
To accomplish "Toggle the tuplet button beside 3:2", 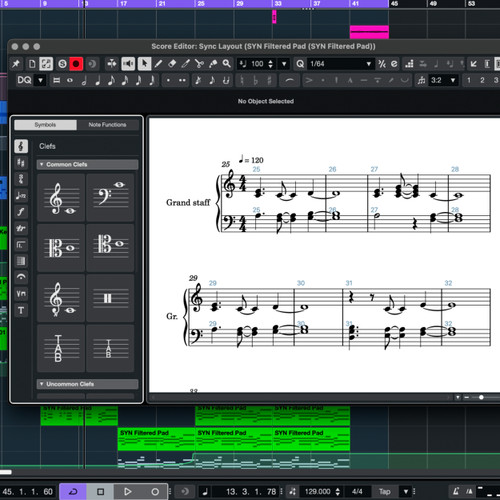I will (421, 80).
